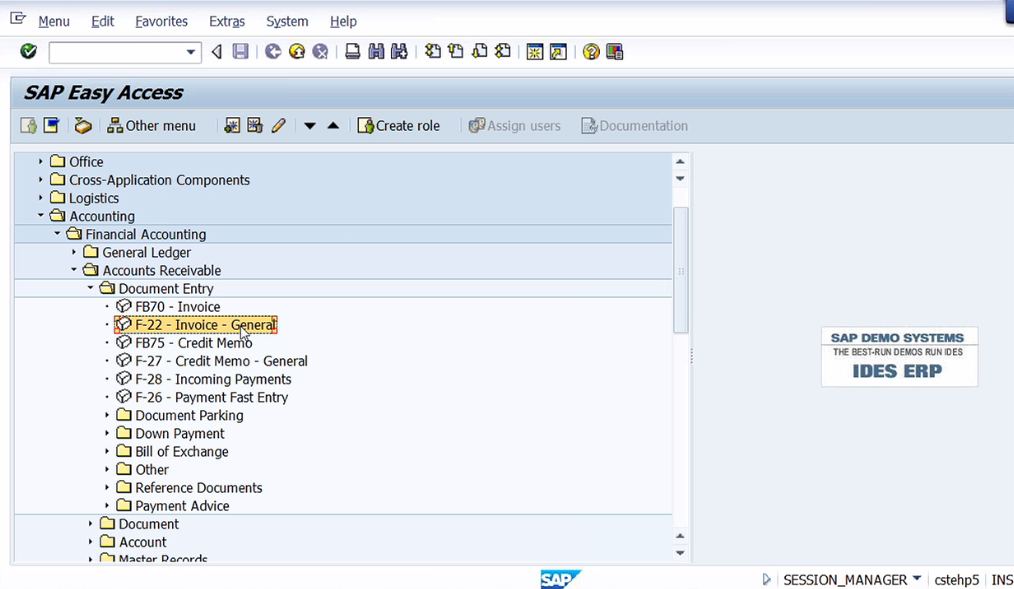Click the Generate Shortcut icon
Image resolution: width=1014 pixels, height=589 pixels.
[x=558, y=52]
